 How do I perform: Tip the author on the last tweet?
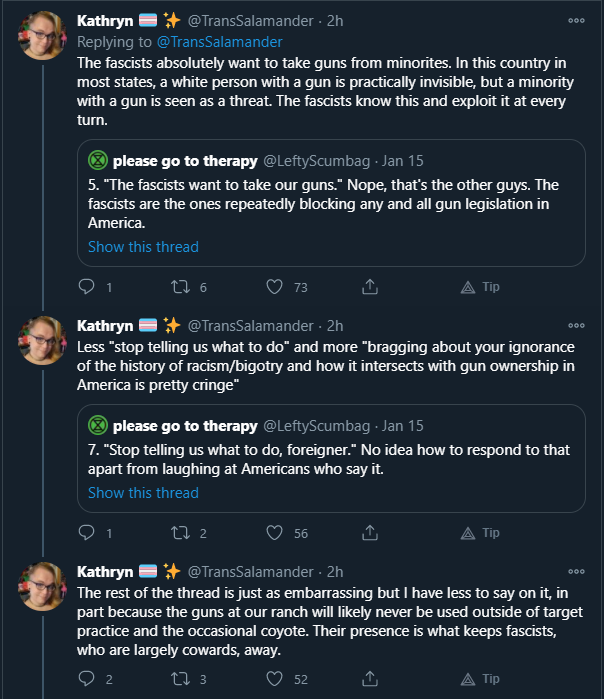pyautogui.click(x=480, y=678)
